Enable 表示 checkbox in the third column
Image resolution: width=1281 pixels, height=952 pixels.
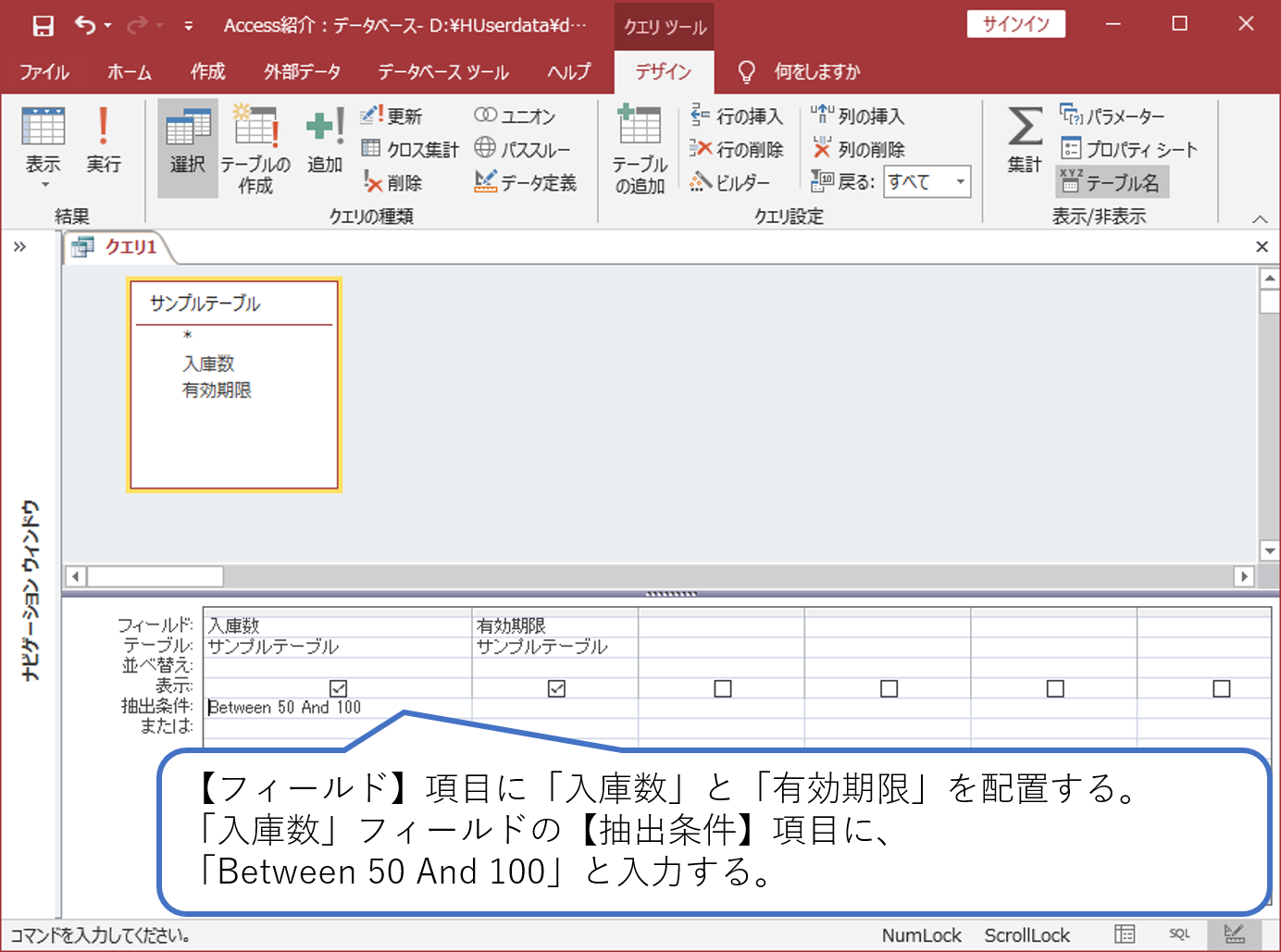[721, 688]
